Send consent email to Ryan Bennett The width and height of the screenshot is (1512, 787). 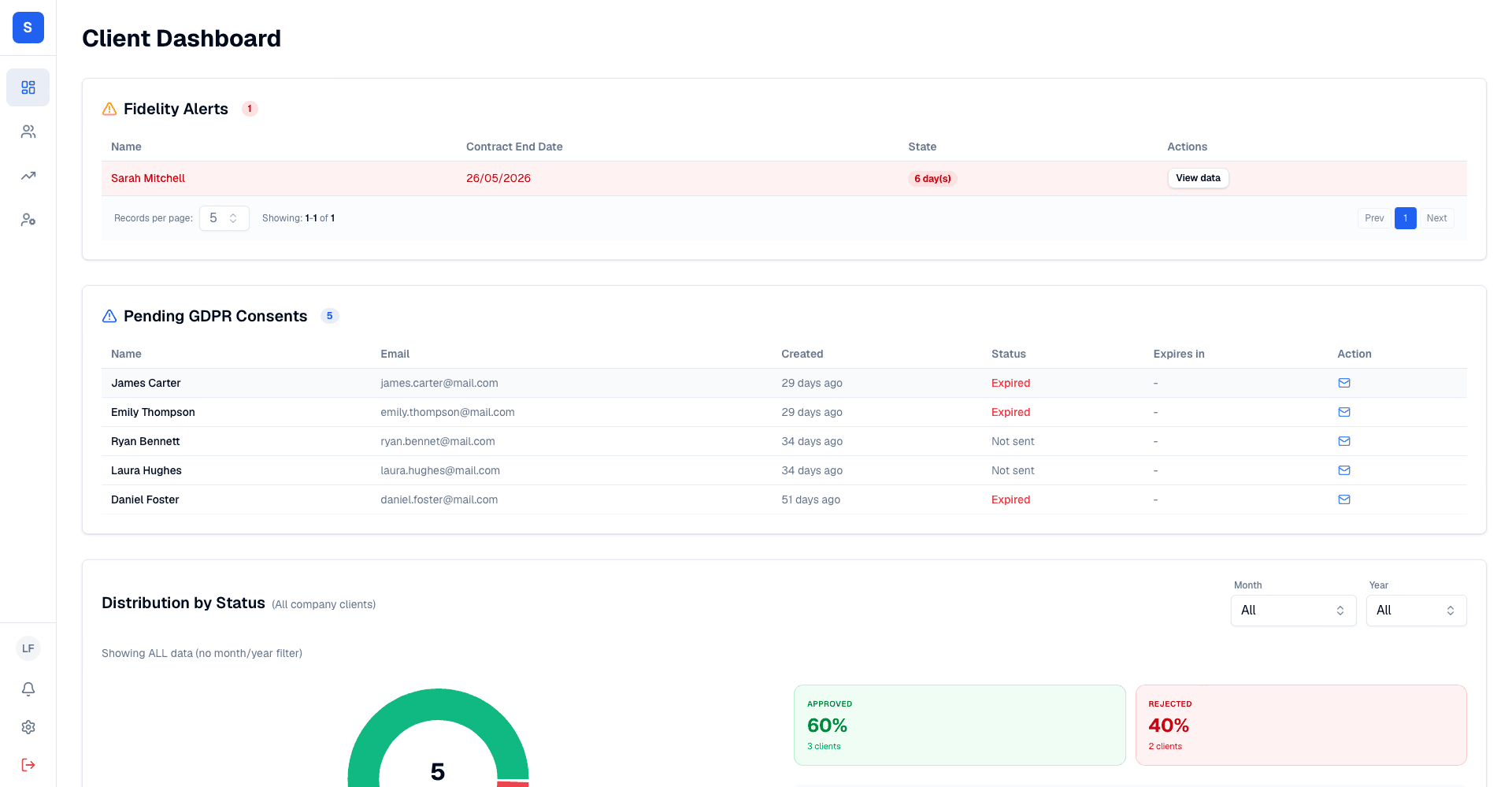coord(1344,441)
